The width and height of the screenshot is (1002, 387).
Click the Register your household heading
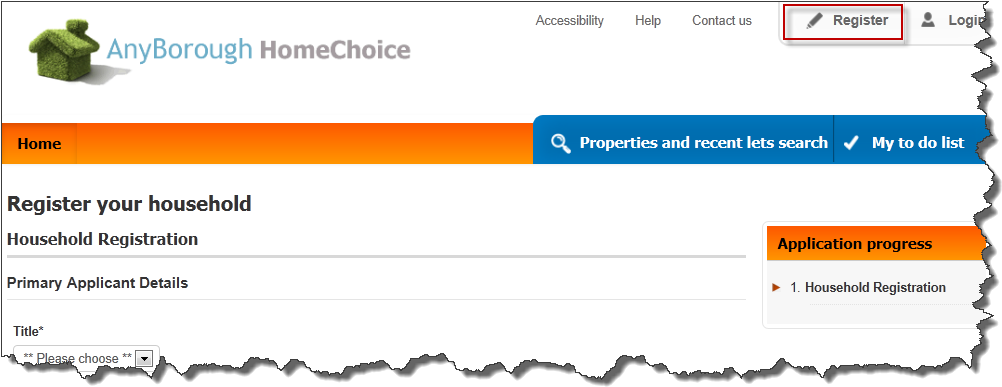click(x=129, y=204)
